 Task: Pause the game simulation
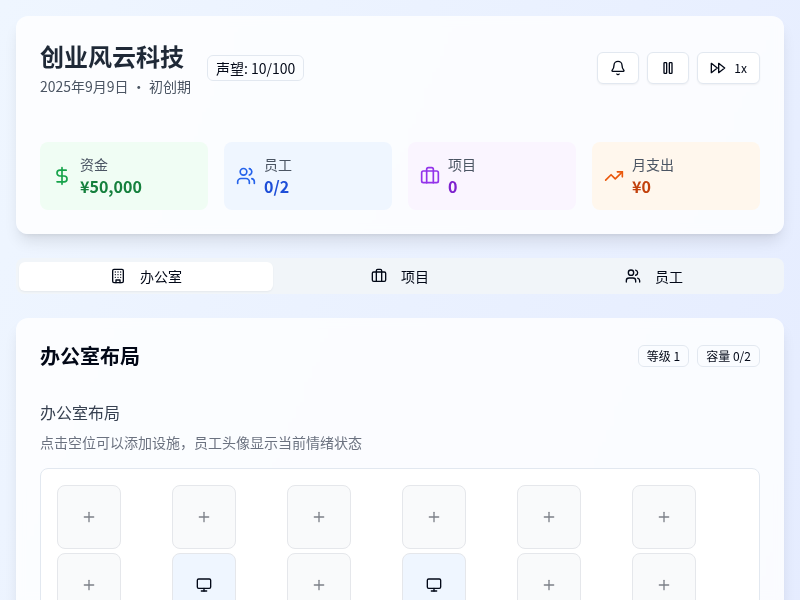(x=668, y=68)
